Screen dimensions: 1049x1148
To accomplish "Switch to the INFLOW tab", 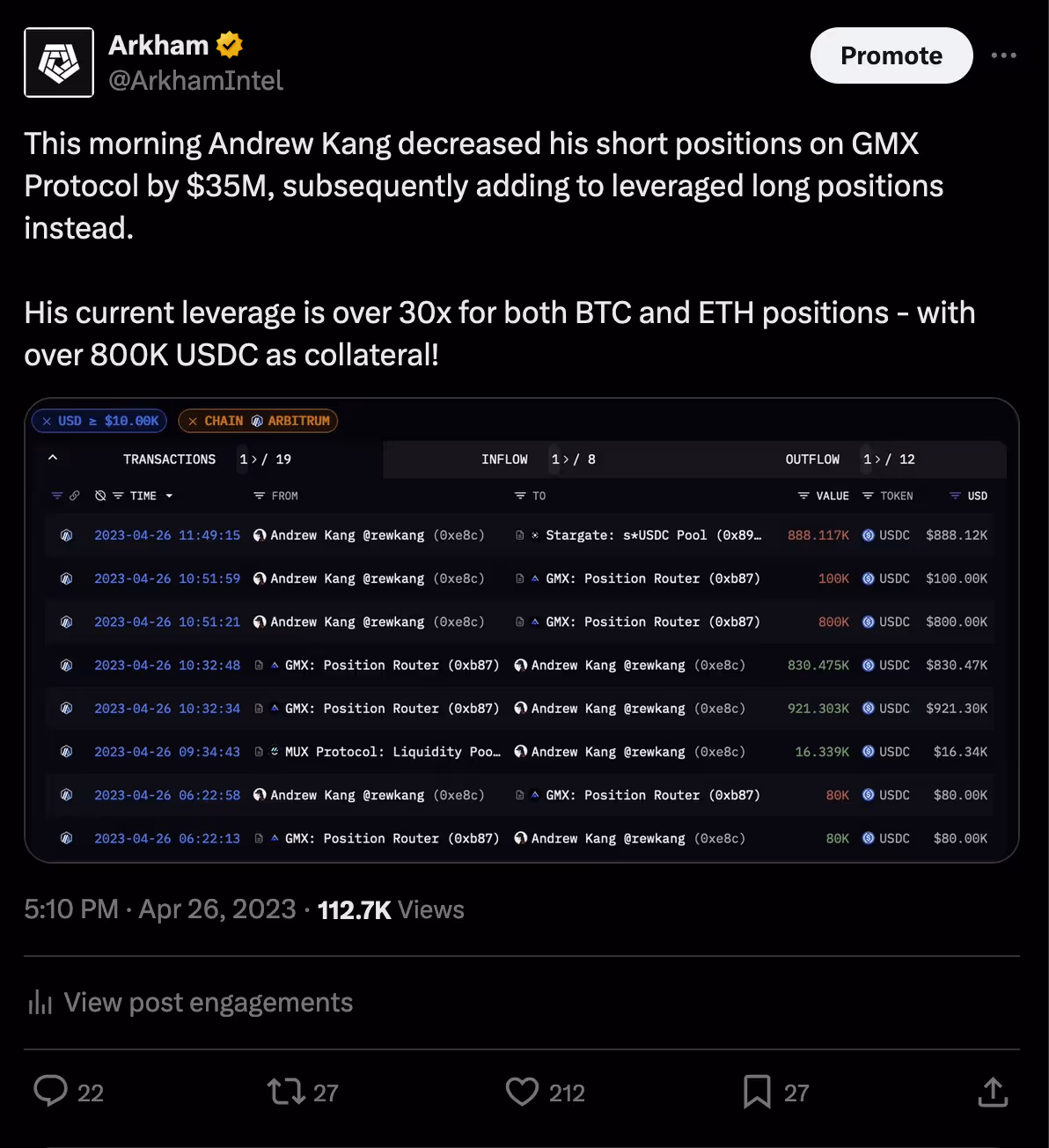I will (x=504, y=459).
